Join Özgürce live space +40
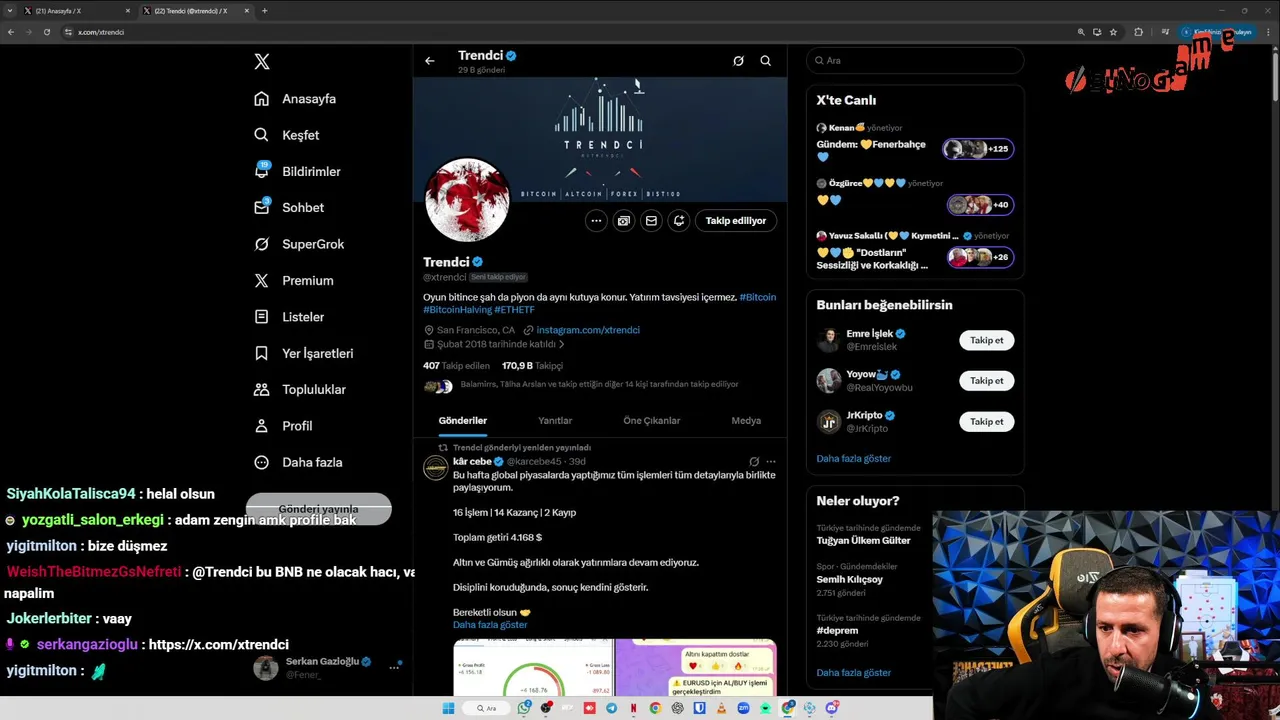The height and width of the screenshot is (720, 1280). tap(980, 205)
